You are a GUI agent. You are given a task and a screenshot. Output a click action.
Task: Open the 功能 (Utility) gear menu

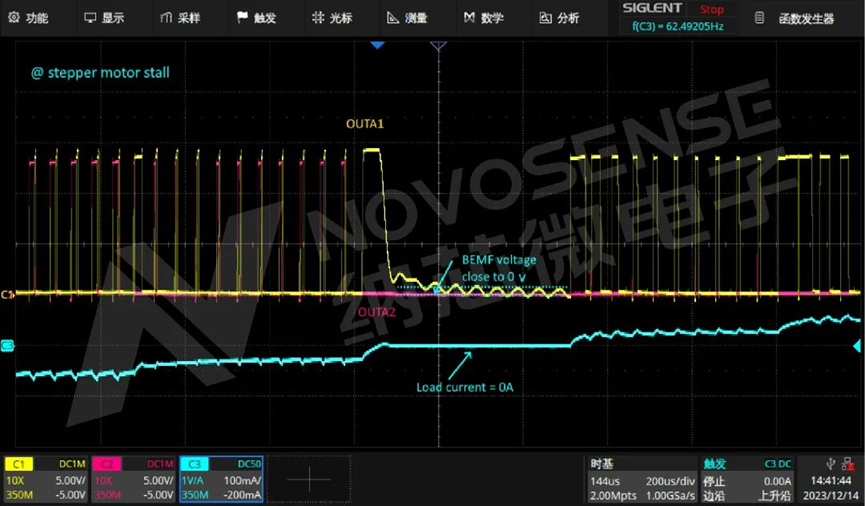tap(28, 17)
